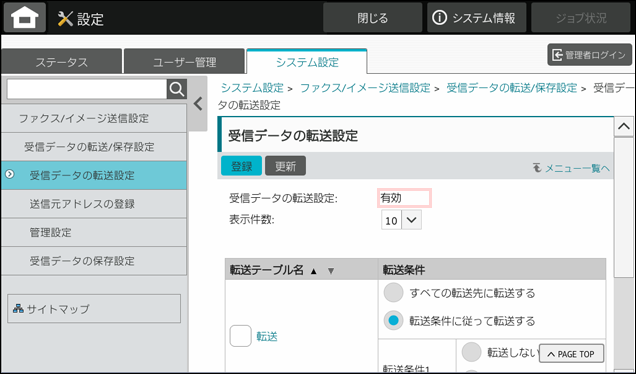This screenshot has height=374, width=636.
Task: Open 表示件数 dropdown
Action: pyautogui.click(x=401, y=220)
